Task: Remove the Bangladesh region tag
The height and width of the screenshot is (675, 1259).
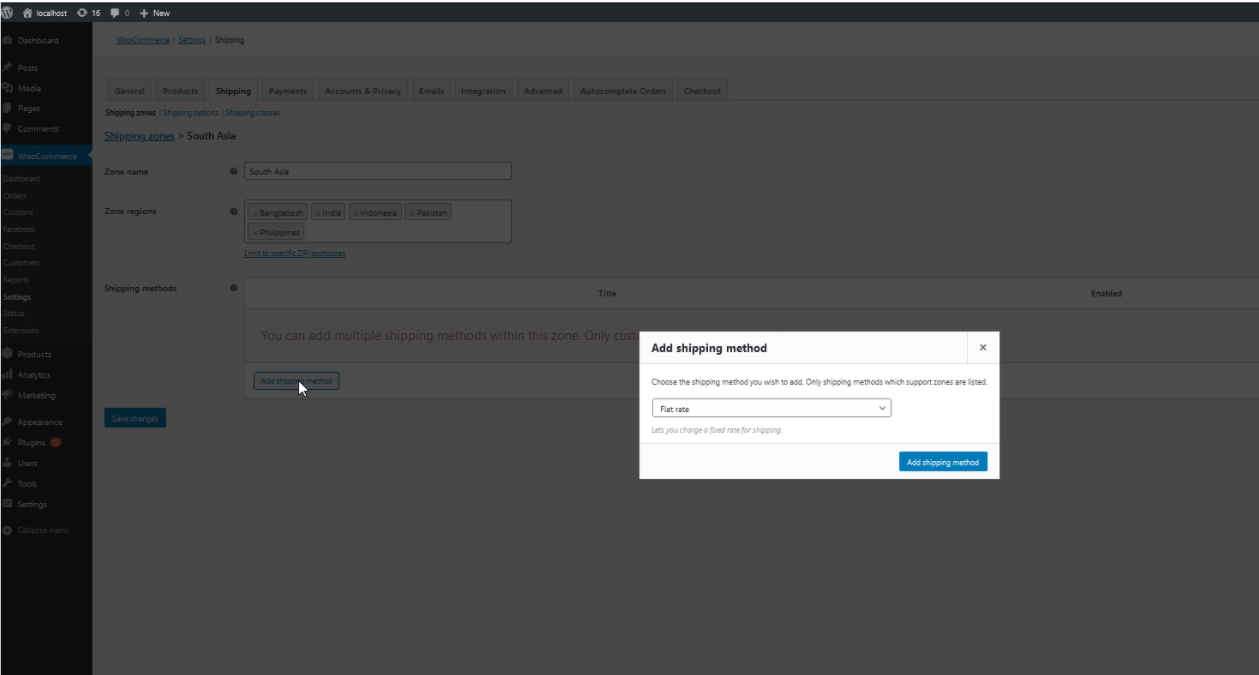Action: tap(255, 213)
